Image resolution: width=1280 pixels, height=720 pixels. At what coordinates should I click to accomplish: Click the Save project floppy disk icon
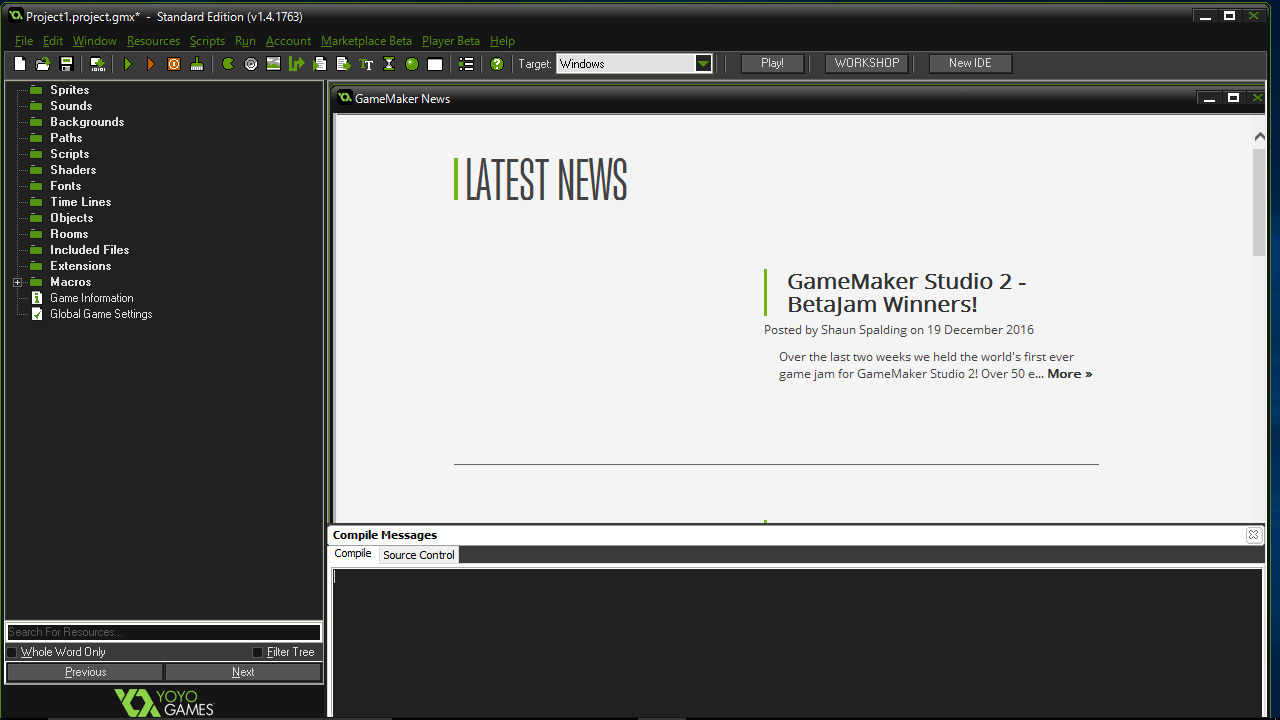(x=66, y=64)
